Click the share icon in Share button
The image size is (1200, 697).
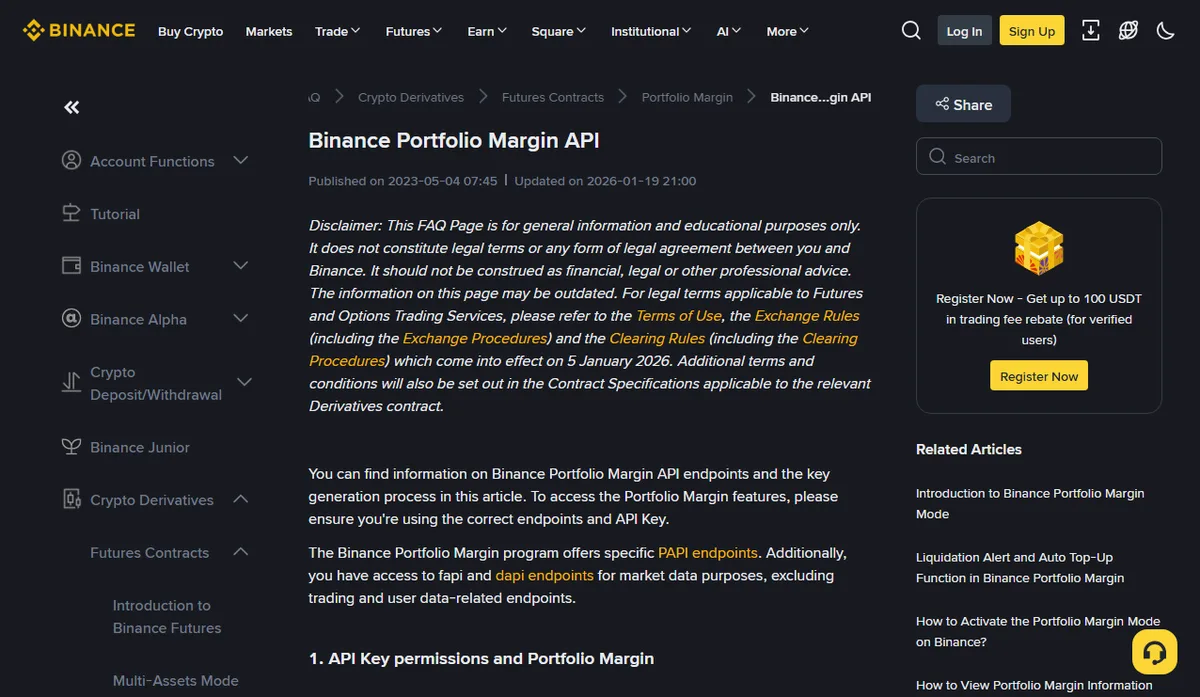coord(942,104)
